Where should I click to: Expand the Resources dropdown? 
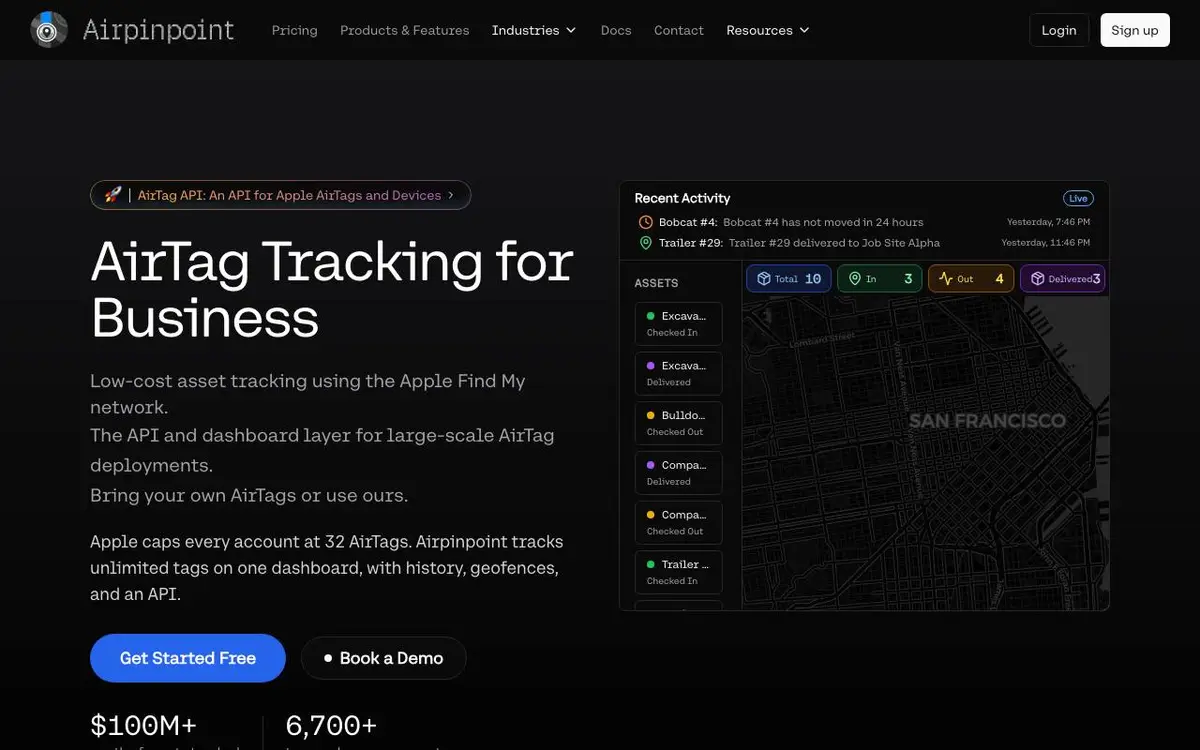point(768,30)
